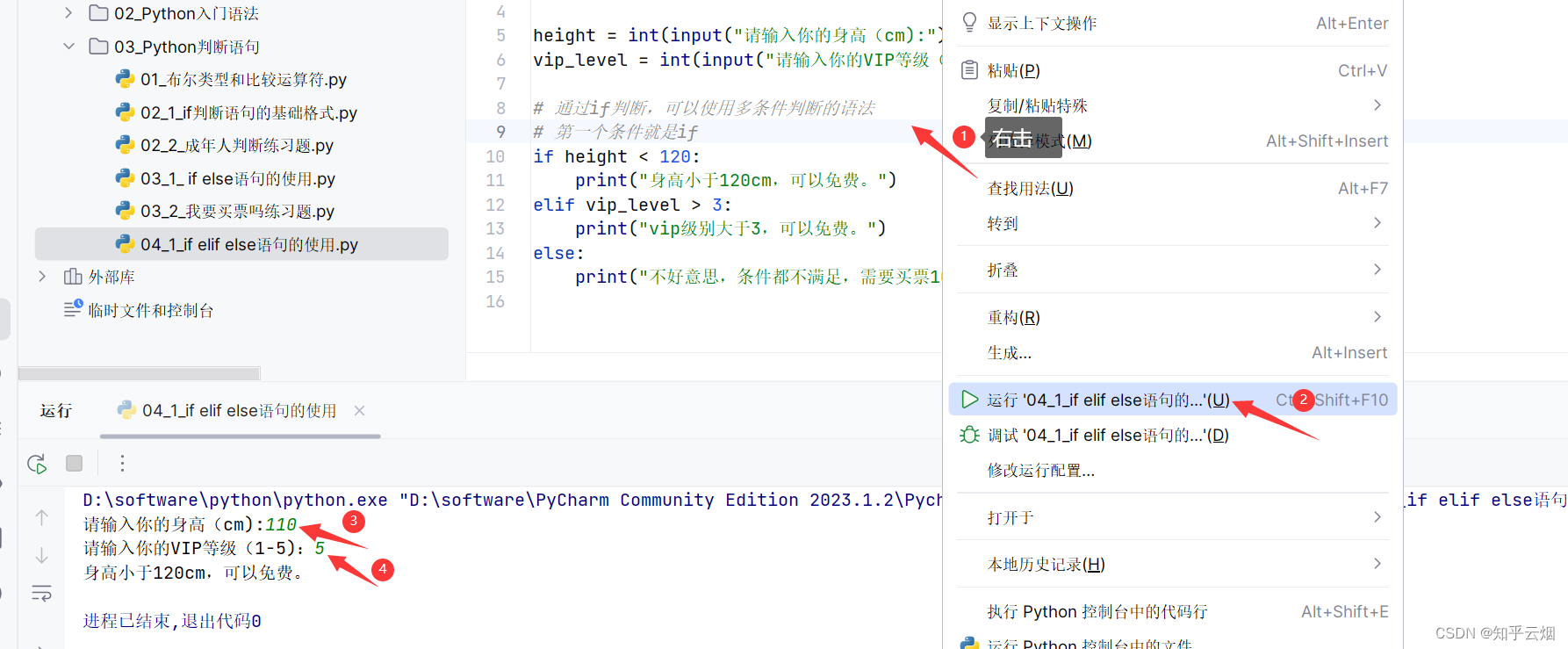
Task: Click the scroll down arrow in console gutter
Action: (41, 556)
